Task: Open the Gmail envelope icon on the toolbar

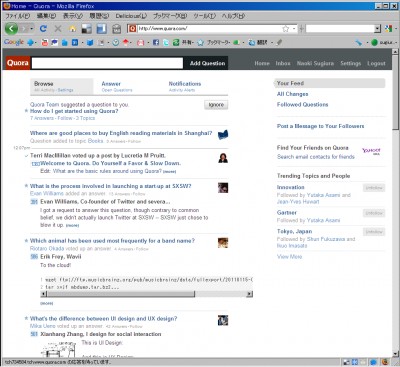Action: 141,42
